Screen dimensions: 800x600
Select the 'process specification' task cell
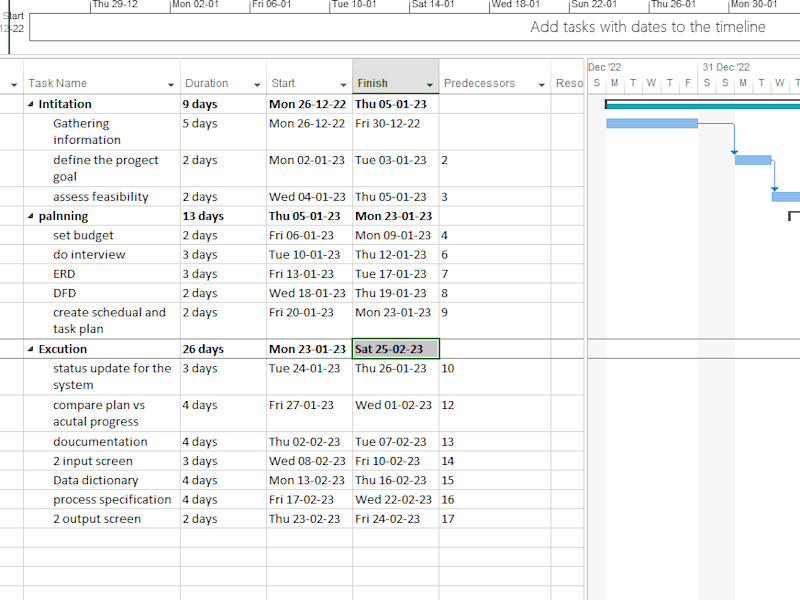(x=102, y=500)
